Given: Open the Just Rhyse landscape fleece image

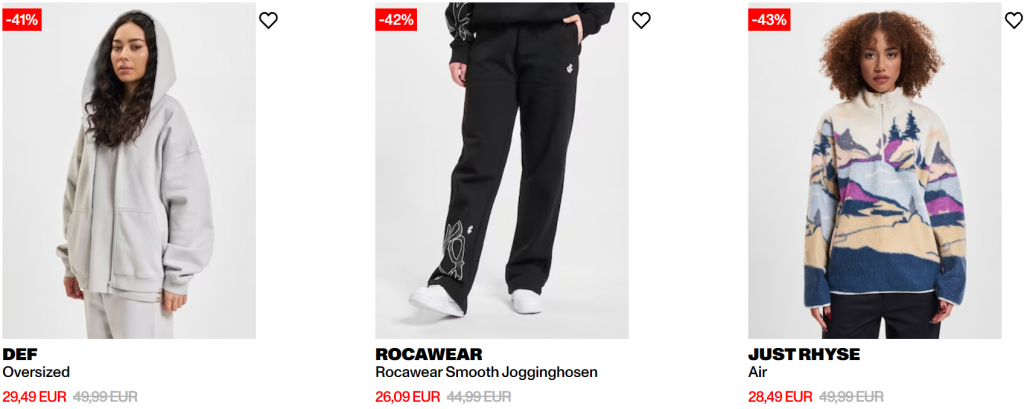Looking at the screenshot, I should point(874,171).
